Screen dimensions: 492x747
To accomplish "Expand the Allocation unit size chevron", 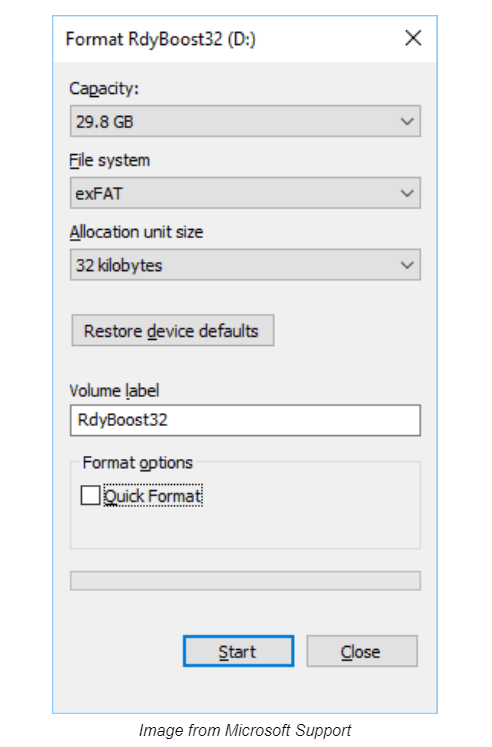I will click(x=407, y=265).
